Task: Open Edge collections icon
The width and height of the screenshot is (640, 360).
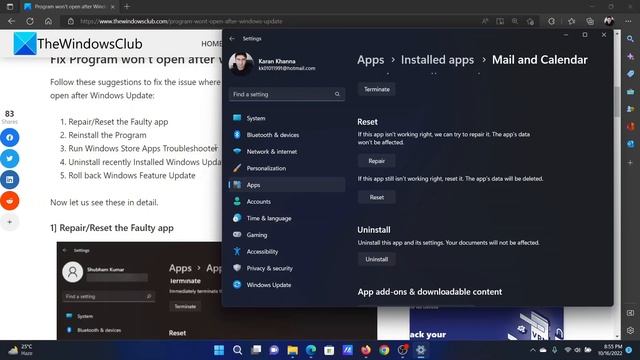Action: (590, 21)
